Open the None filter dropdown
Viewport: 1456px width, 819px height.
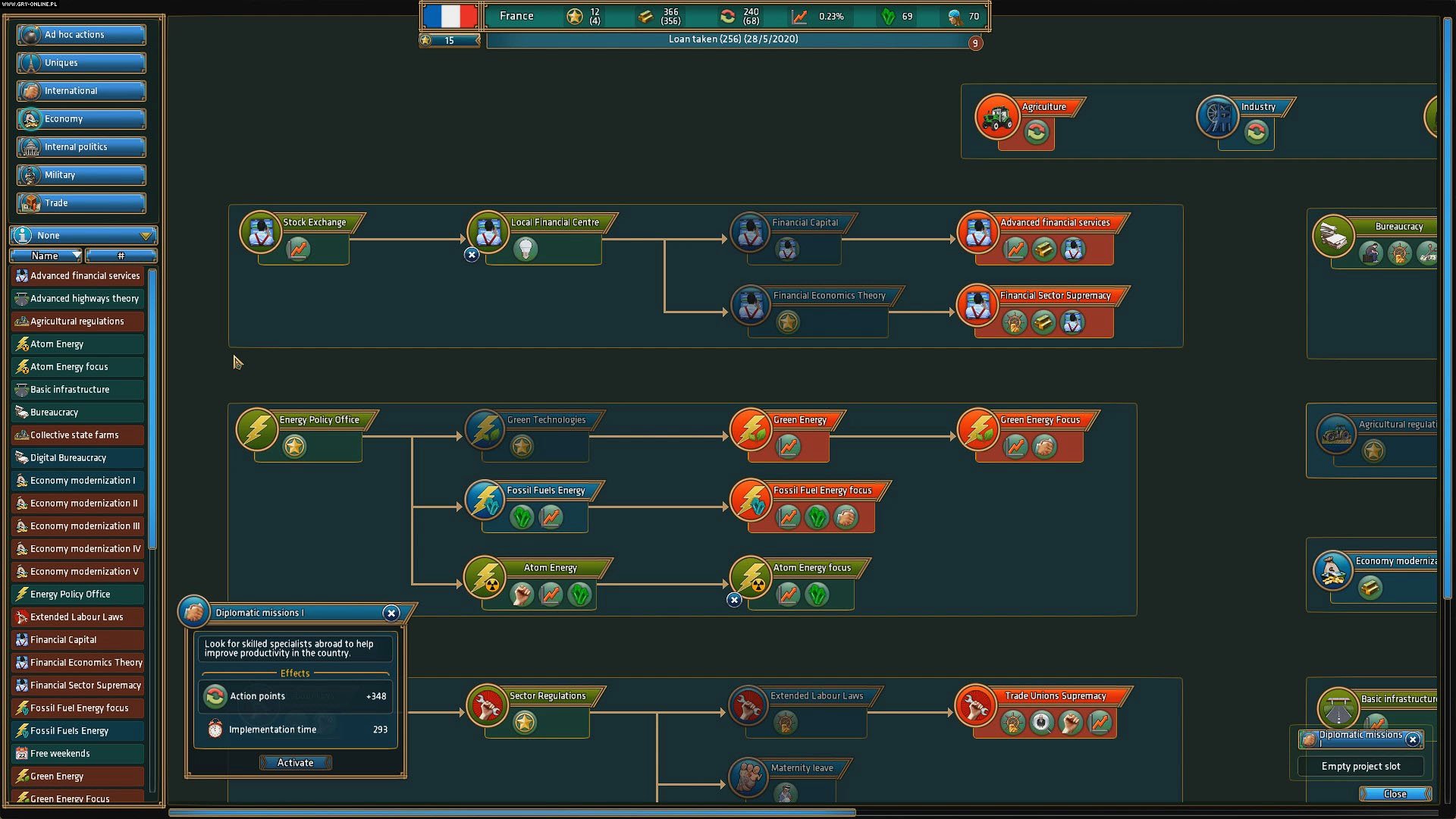83,235
